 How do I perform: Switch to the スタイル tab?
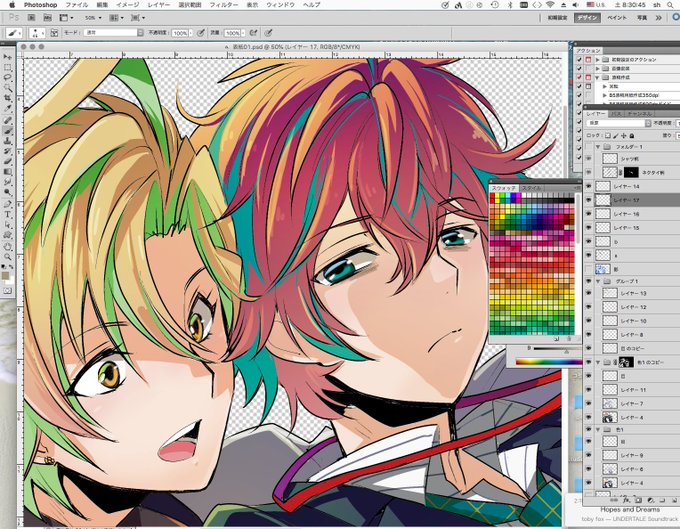coord(531,188)
